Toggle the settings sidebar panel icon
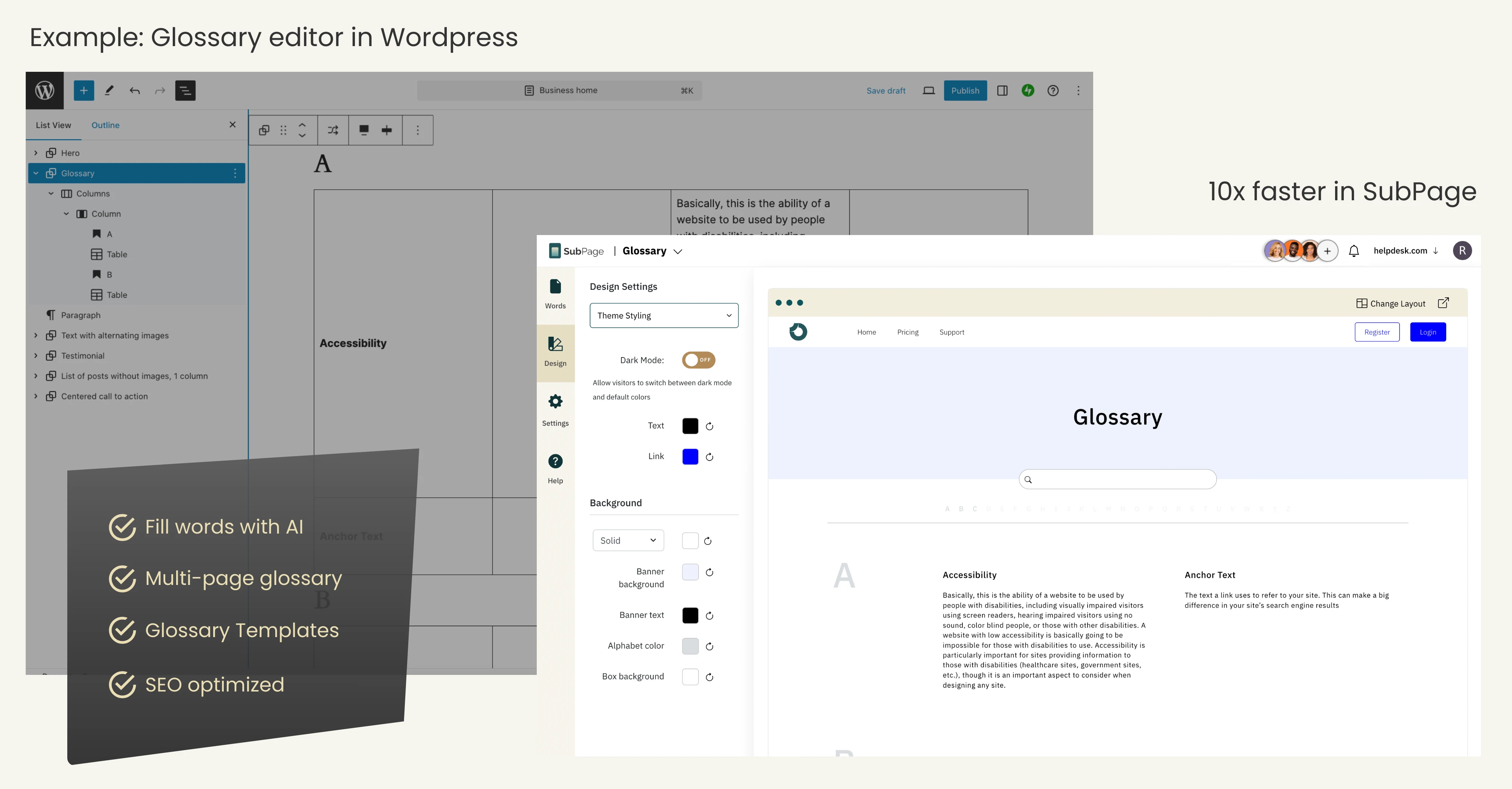Viewport: 1512px width, 789px height. (1002, 90)
